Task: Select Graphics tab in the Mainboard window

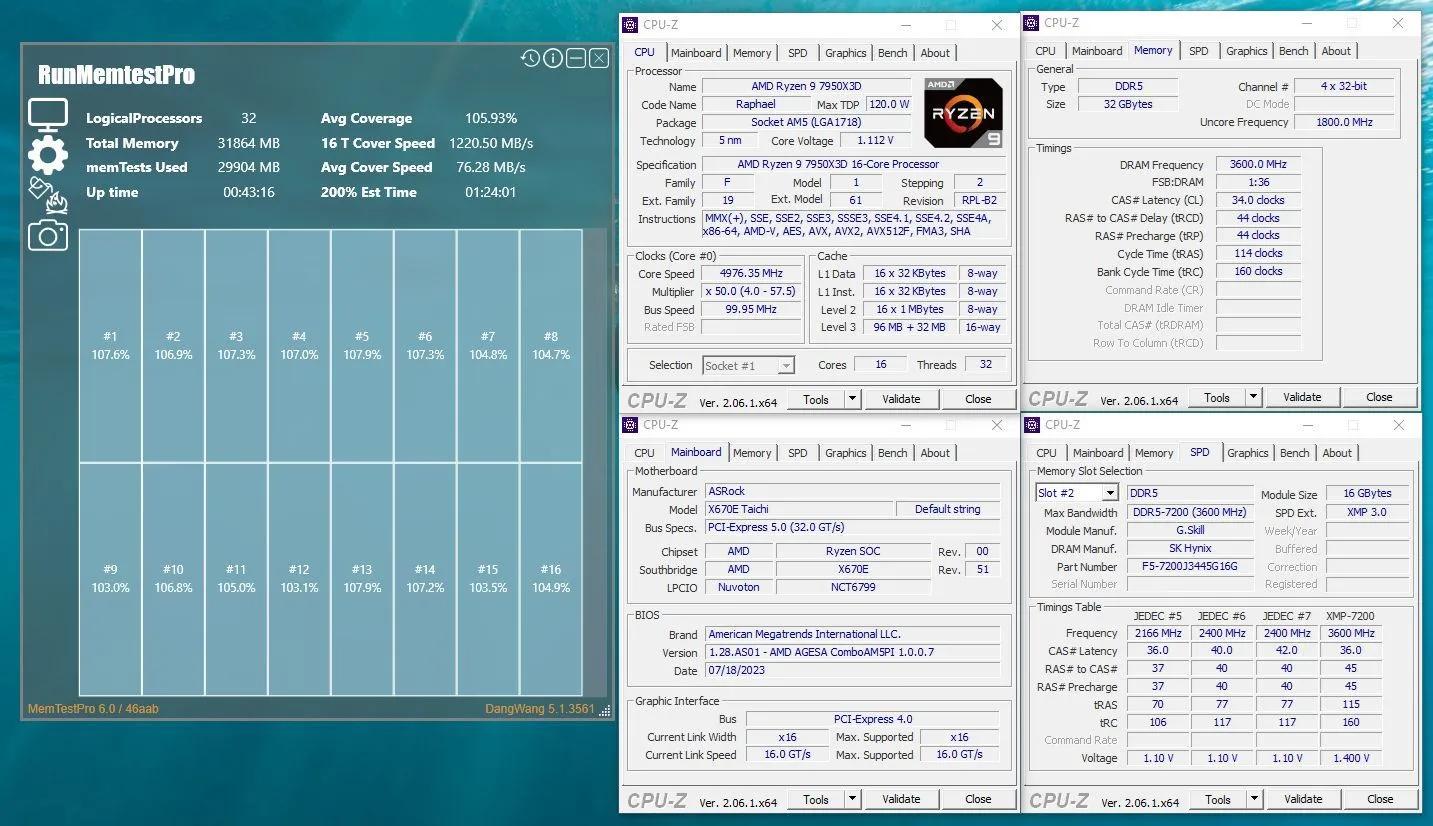Action: pyautogui.click(x=845, y=453)
